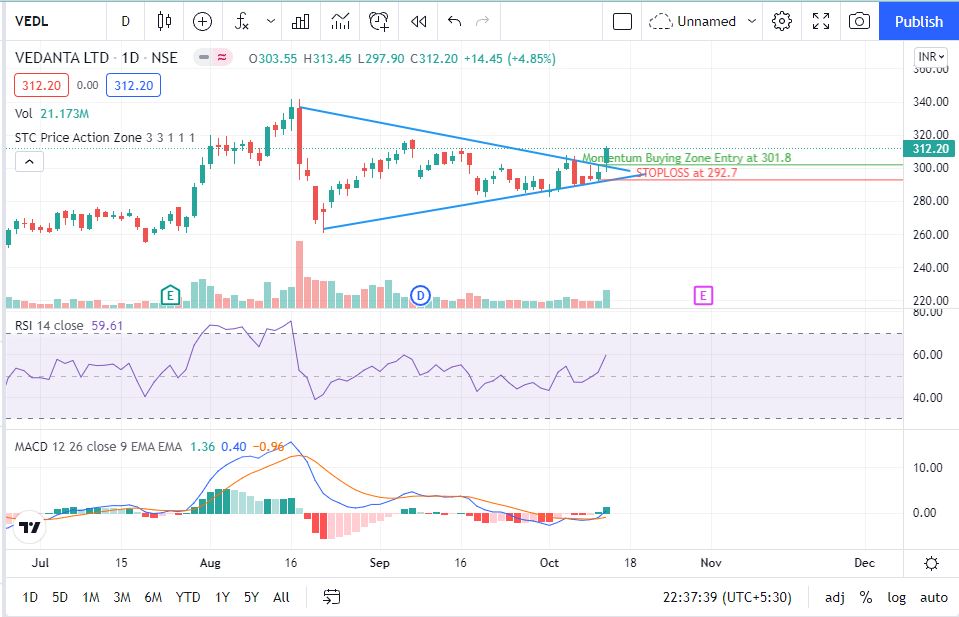
Task: Open chart settings gear in top toolbar
Action: pos(782,21)
